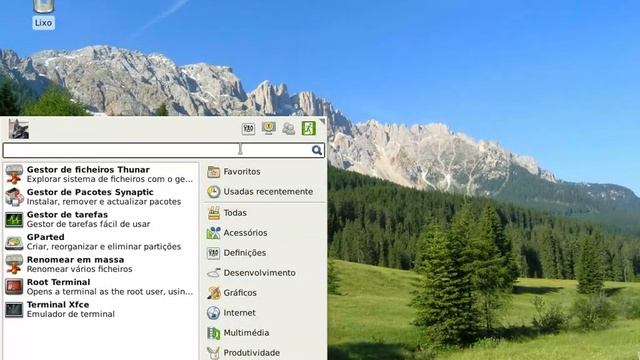The image size is (640, 360).
Task: Switch users via the grey people icon
Action: pos(289,129)
